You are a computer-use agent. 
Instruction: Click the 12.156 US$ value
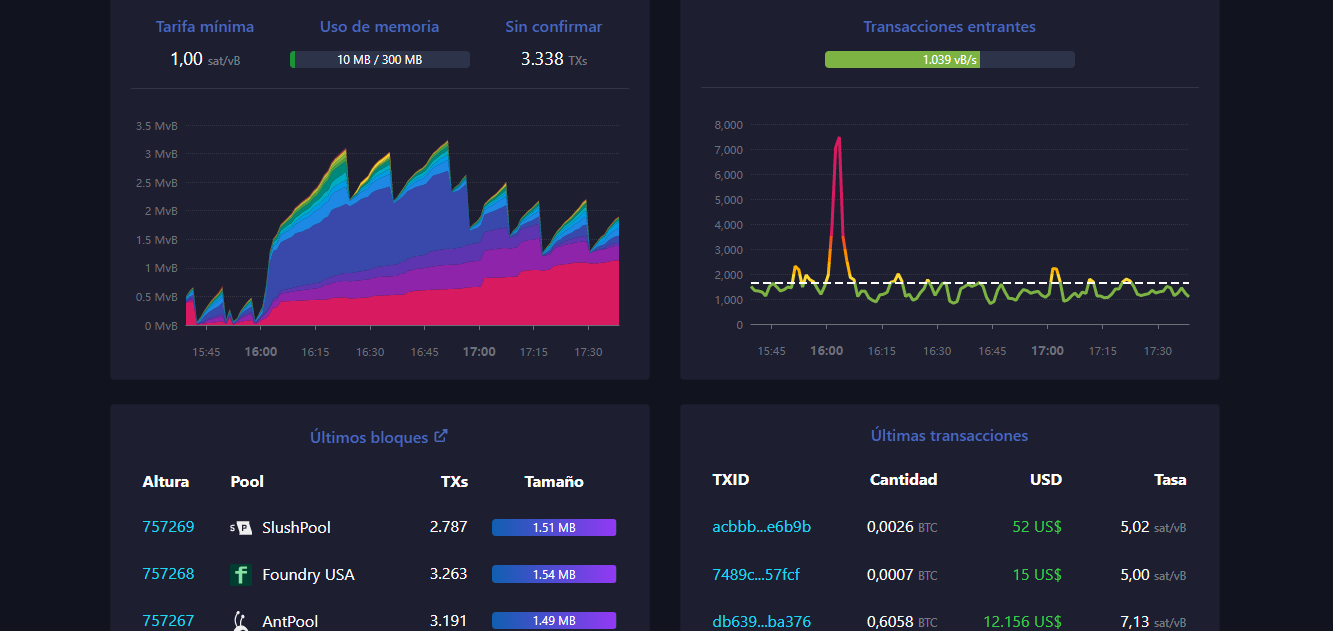point(1023,621)
